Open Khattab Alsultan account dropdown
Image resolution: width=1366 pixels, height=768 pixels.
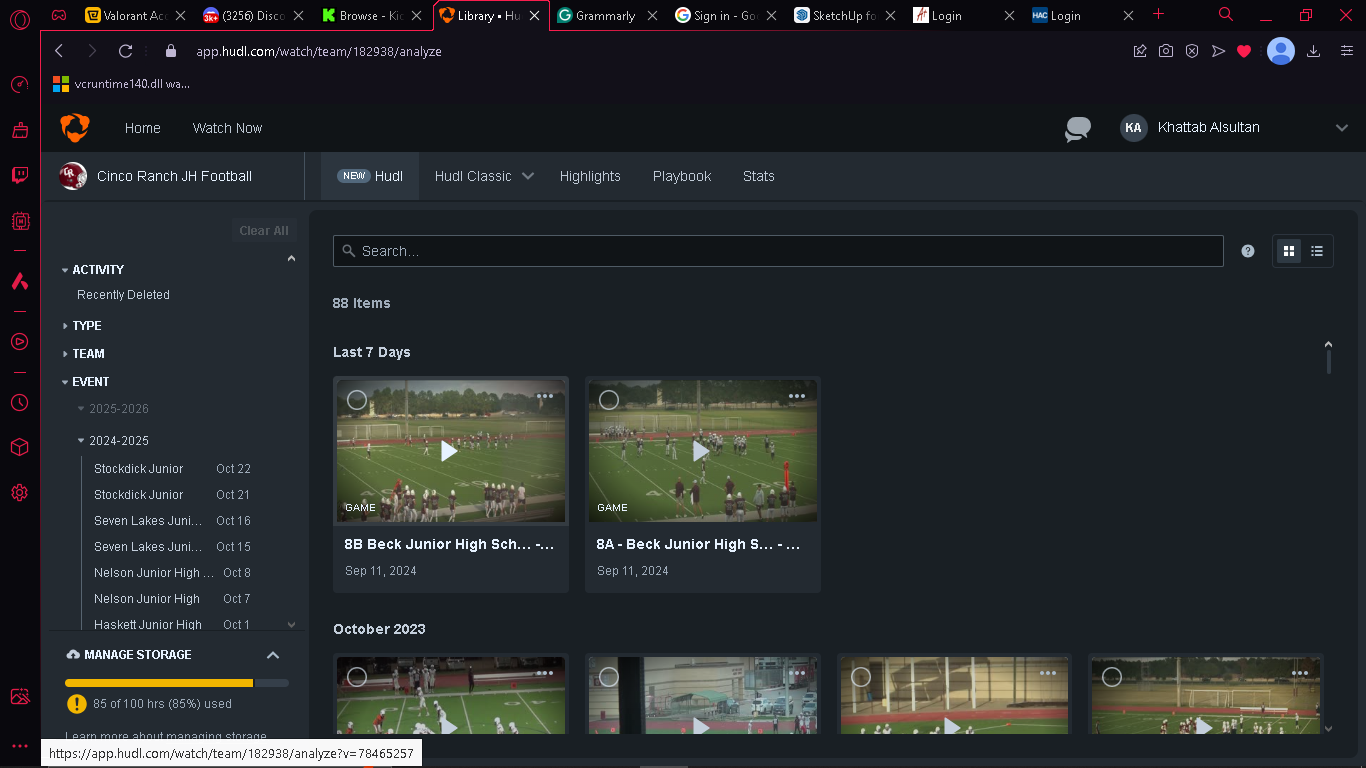click(1342, 128)
